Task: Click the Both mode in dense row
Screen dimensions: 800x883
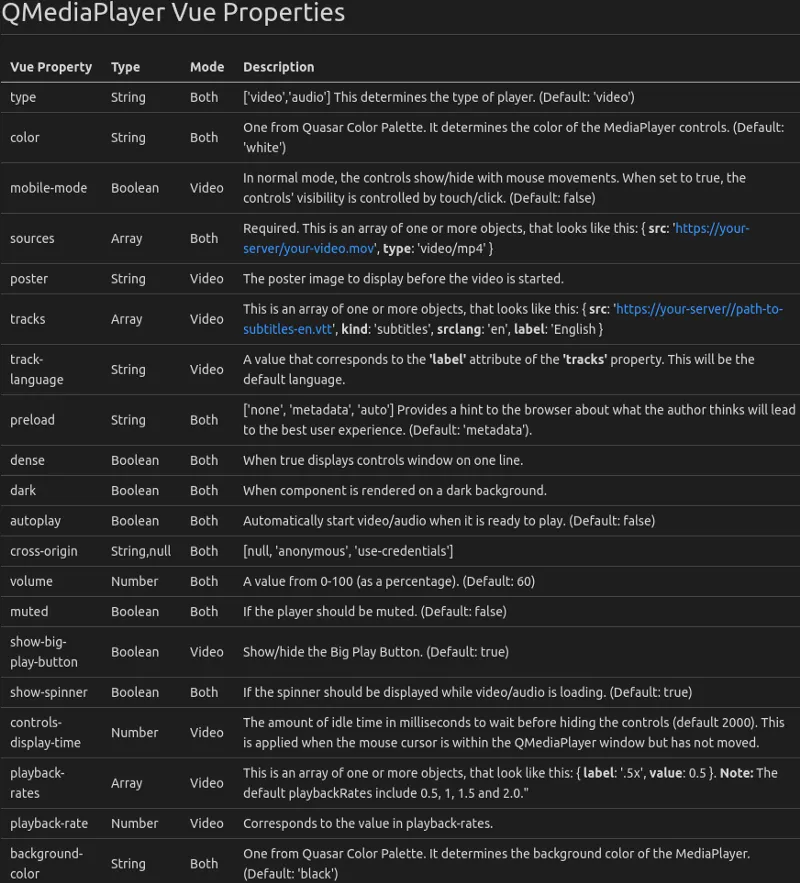Action: pos(204,460)
